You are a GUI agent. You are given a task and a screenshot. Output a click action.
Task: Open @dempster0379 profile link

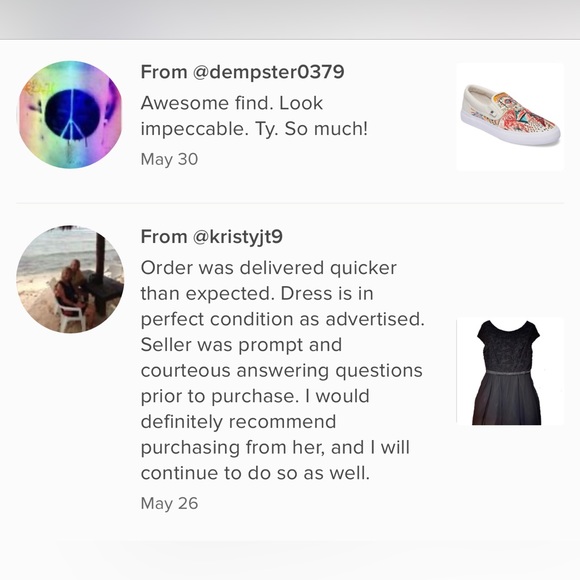point(269,72)
